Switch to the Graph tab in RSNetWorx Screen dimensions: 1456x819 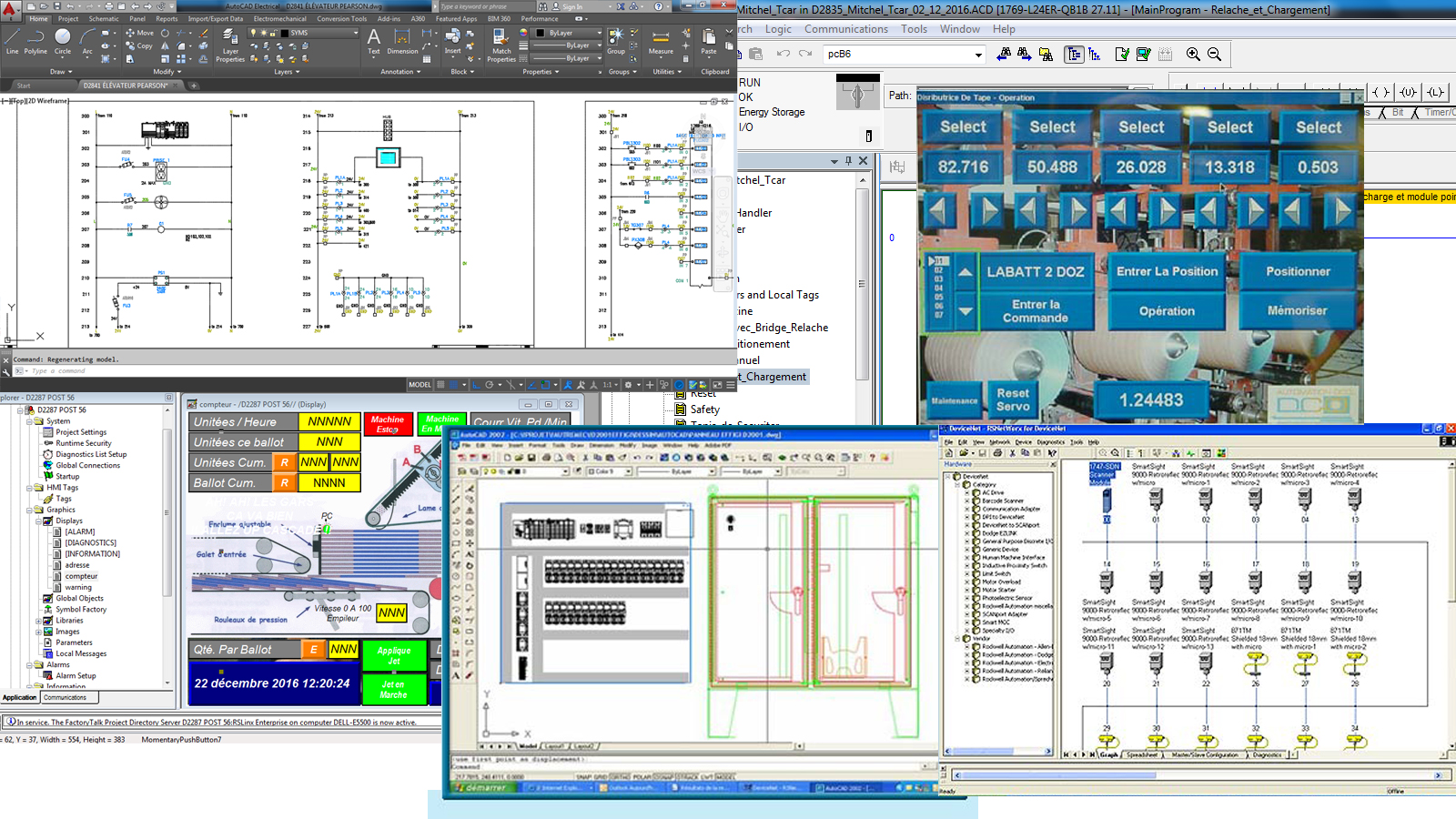(x=1109, y=754)
